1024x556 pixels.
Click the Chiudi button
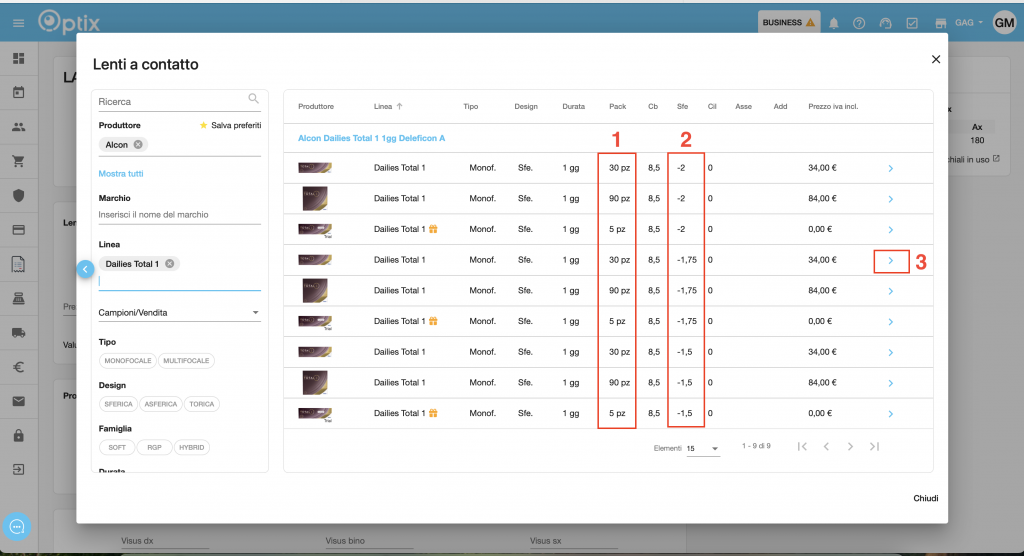925,498
